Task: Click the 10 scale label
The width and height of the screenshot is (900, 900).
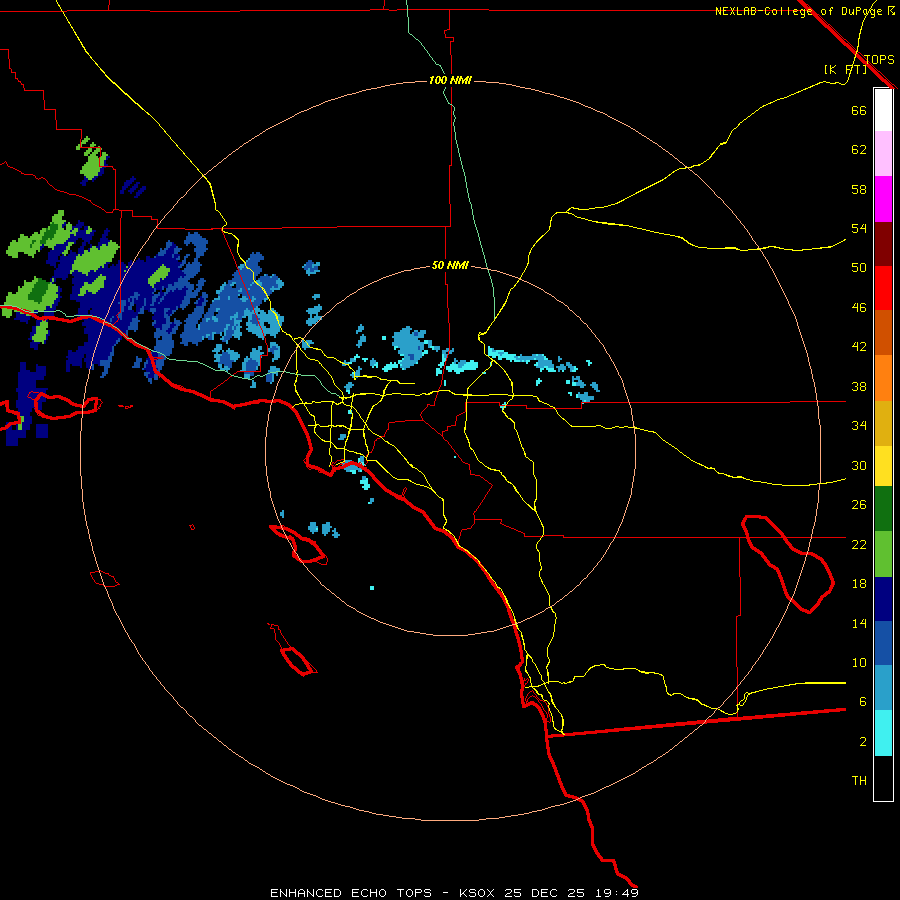Action: [859, 662]
